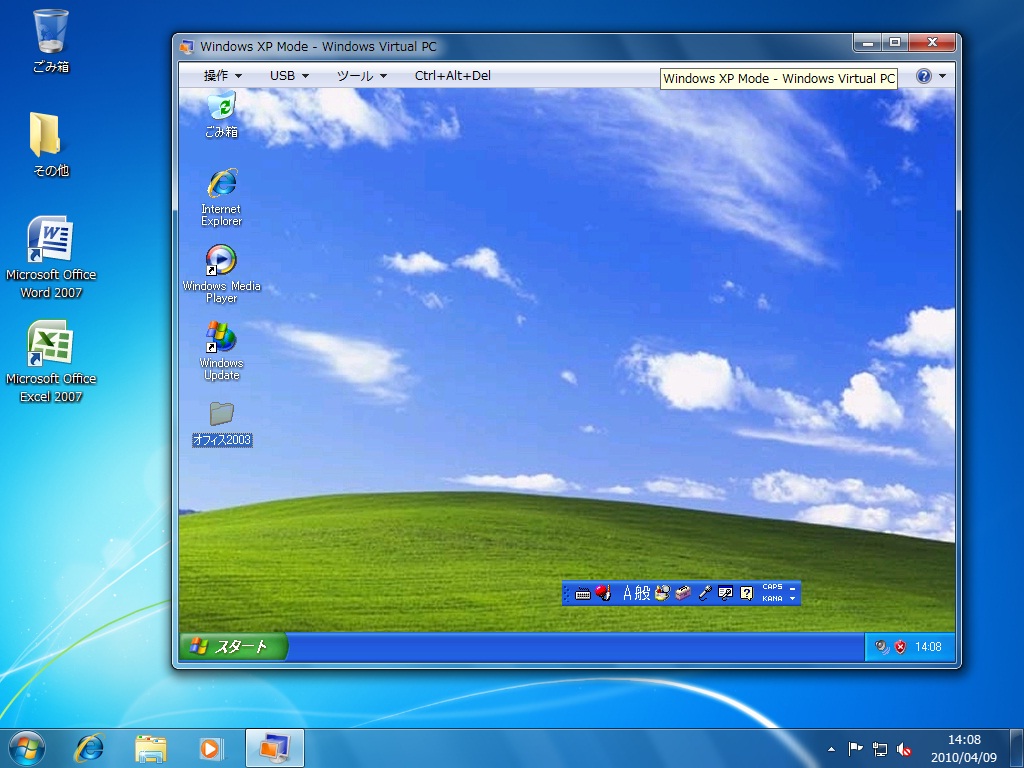Click the Show Desktop strip at taskbar end
The image size is (1024, 768).
click(x=1016, y=748)
